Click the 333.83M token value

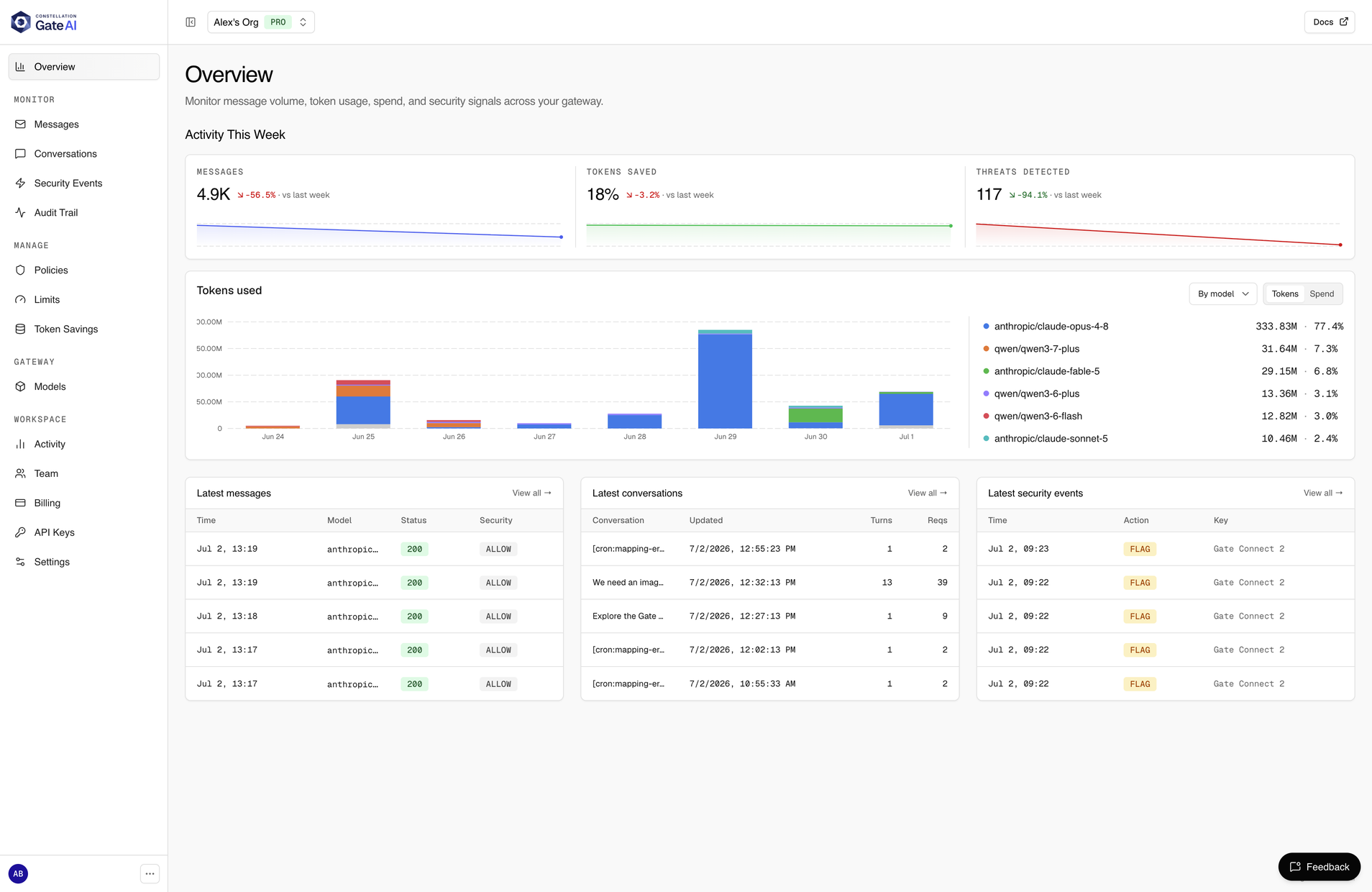click(1276, 327)
